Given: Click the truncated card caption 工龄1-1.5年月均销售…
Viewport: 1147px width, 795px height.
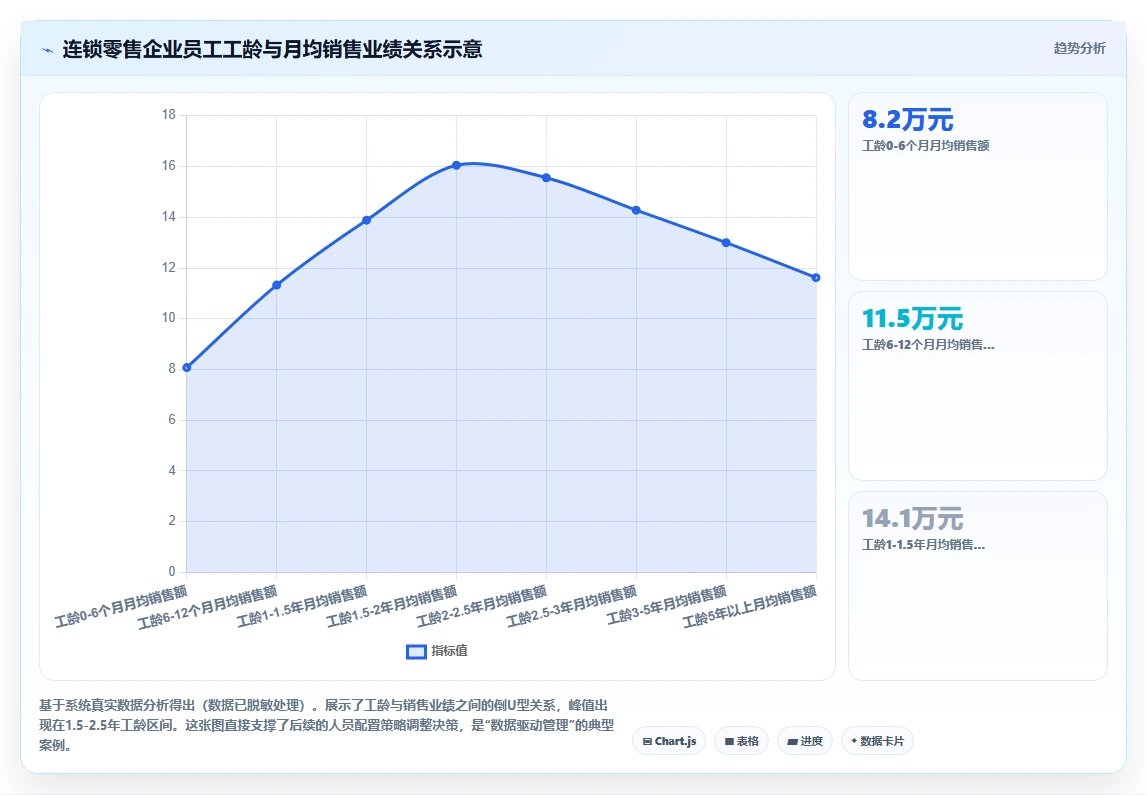Looking at the screenshot, I should (x=923, y=544).
